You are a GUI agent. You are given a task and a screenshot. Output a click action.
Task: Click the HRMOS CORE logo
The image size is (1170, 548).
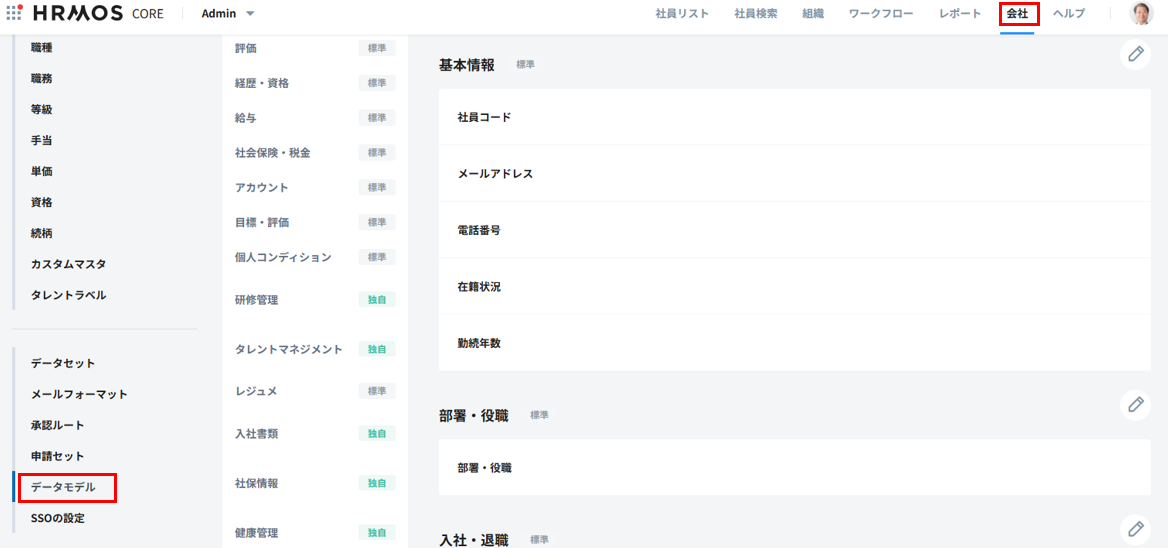(92, 14)
